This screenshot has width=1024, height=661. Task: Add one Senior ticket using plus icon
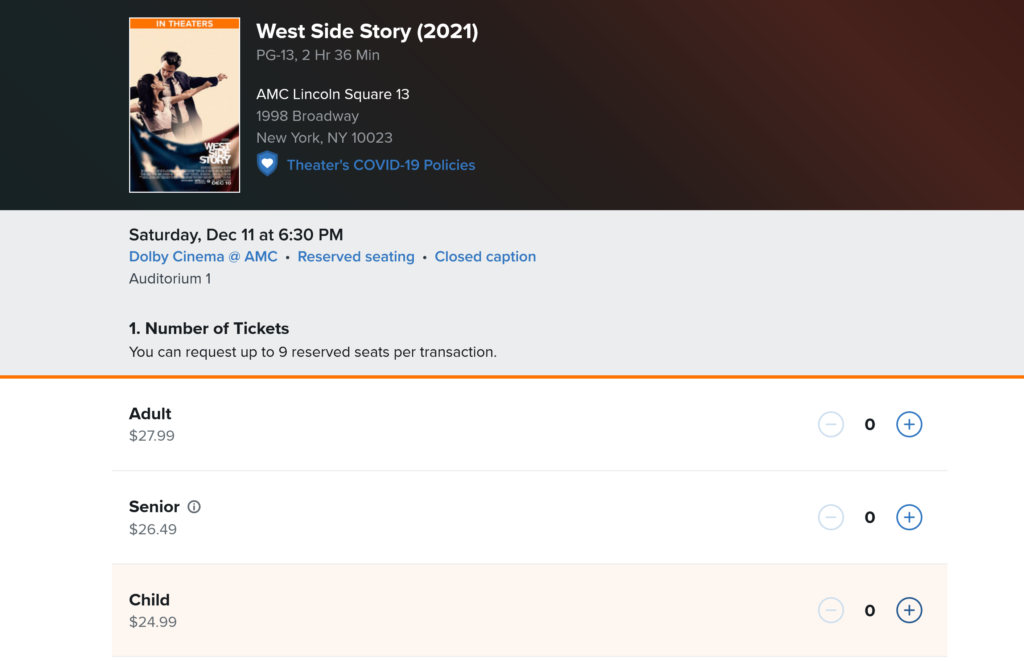[x=908, y=517]
